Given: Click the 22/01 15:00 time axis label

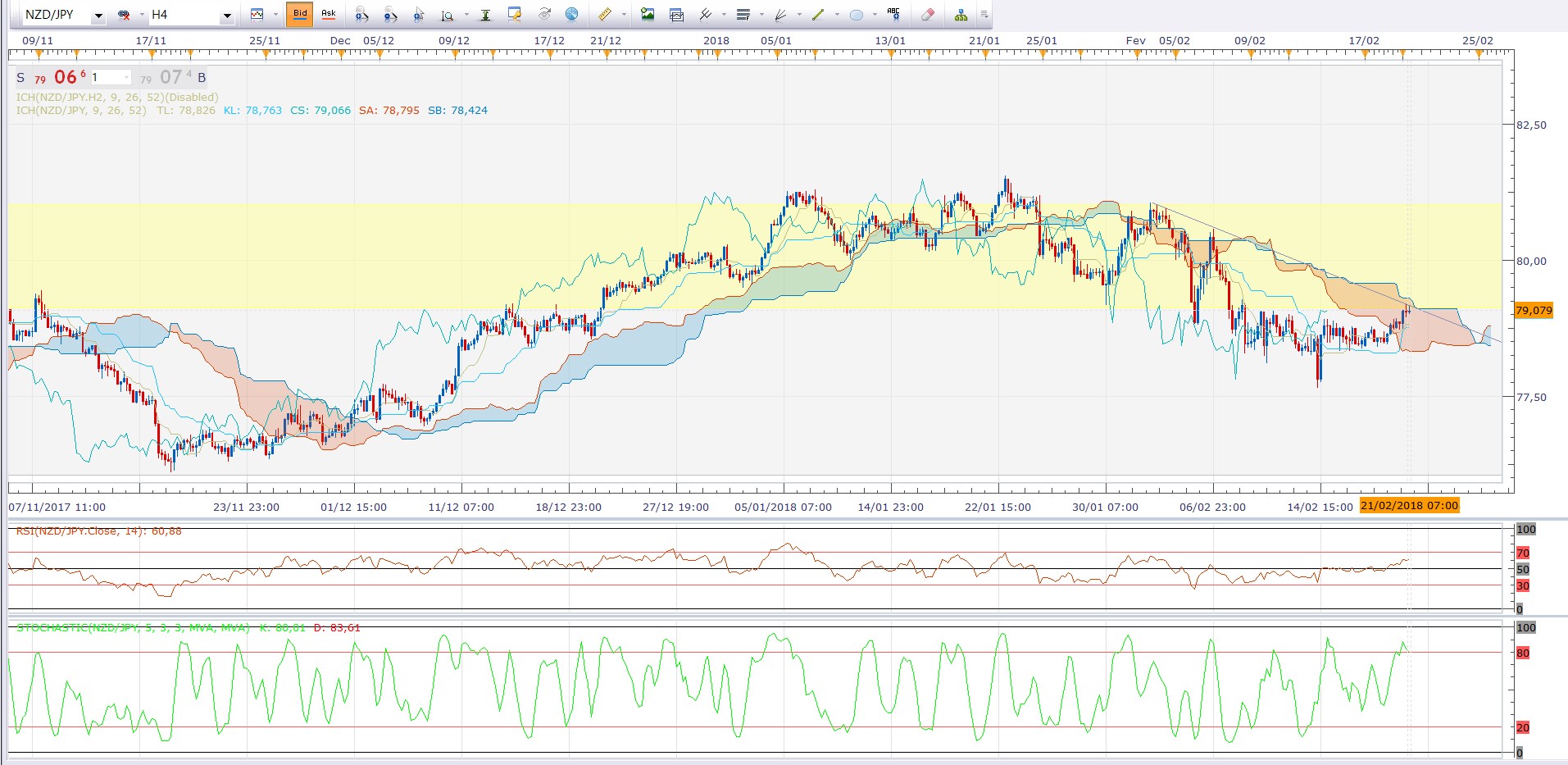Looking at the screenshot, I should (x=998, y=507).
